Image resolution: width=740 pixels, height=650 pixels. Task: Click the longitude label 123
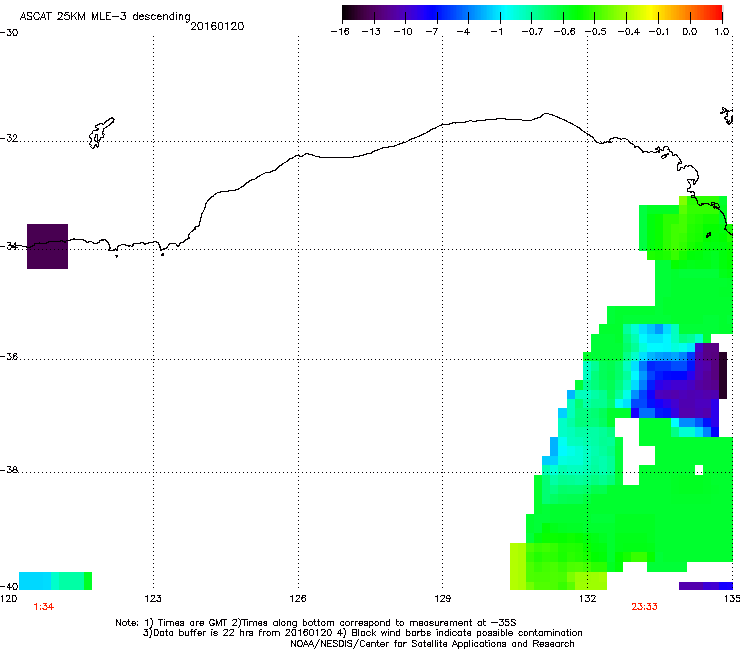tap(153, 599)
